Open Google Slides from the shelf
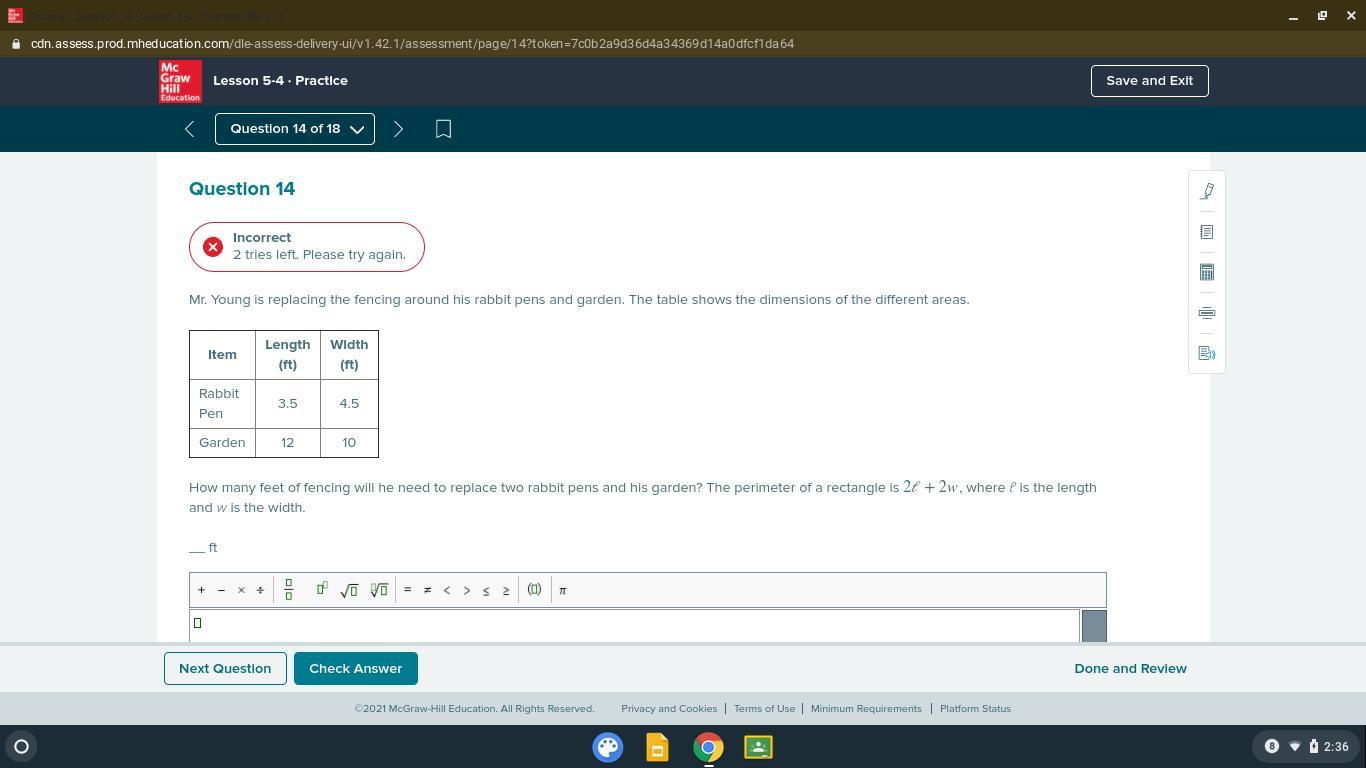Image resolution: width=1366 pixels, height=768 pixels. [x=658, y=747]
